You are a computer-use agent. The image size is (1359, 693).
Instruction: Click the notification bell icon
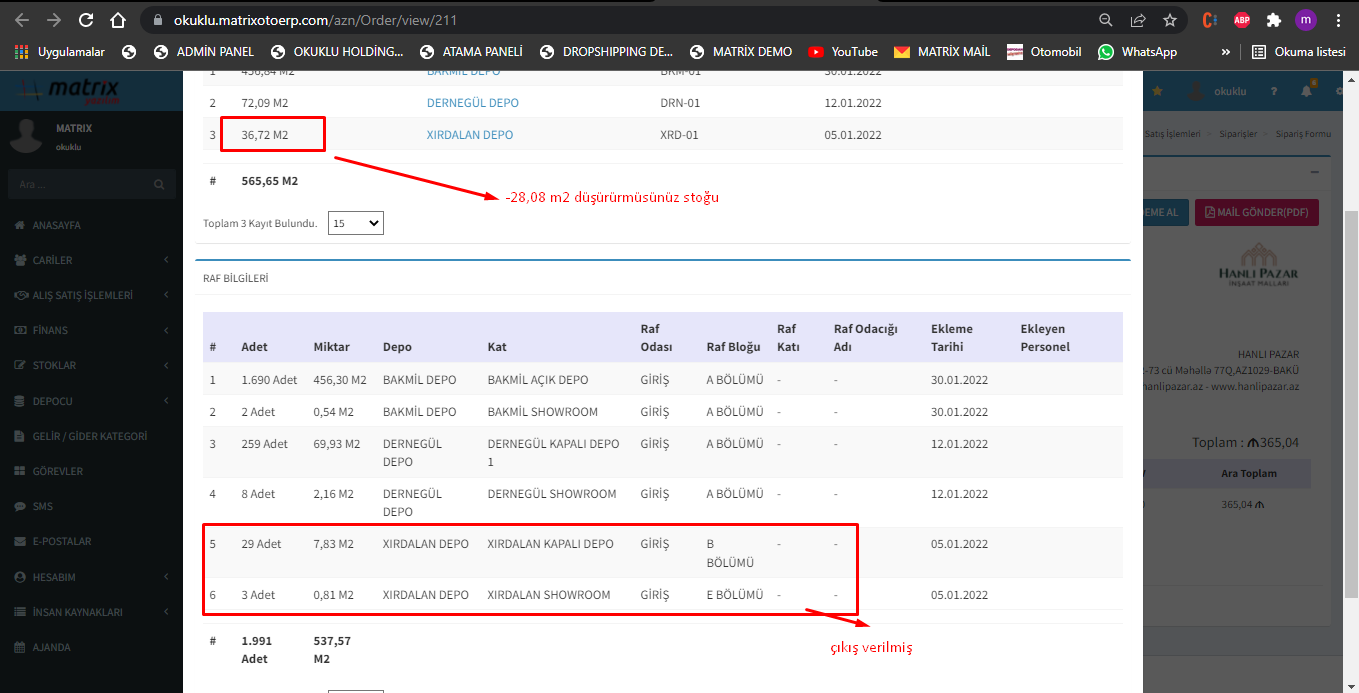point(1306,91)
